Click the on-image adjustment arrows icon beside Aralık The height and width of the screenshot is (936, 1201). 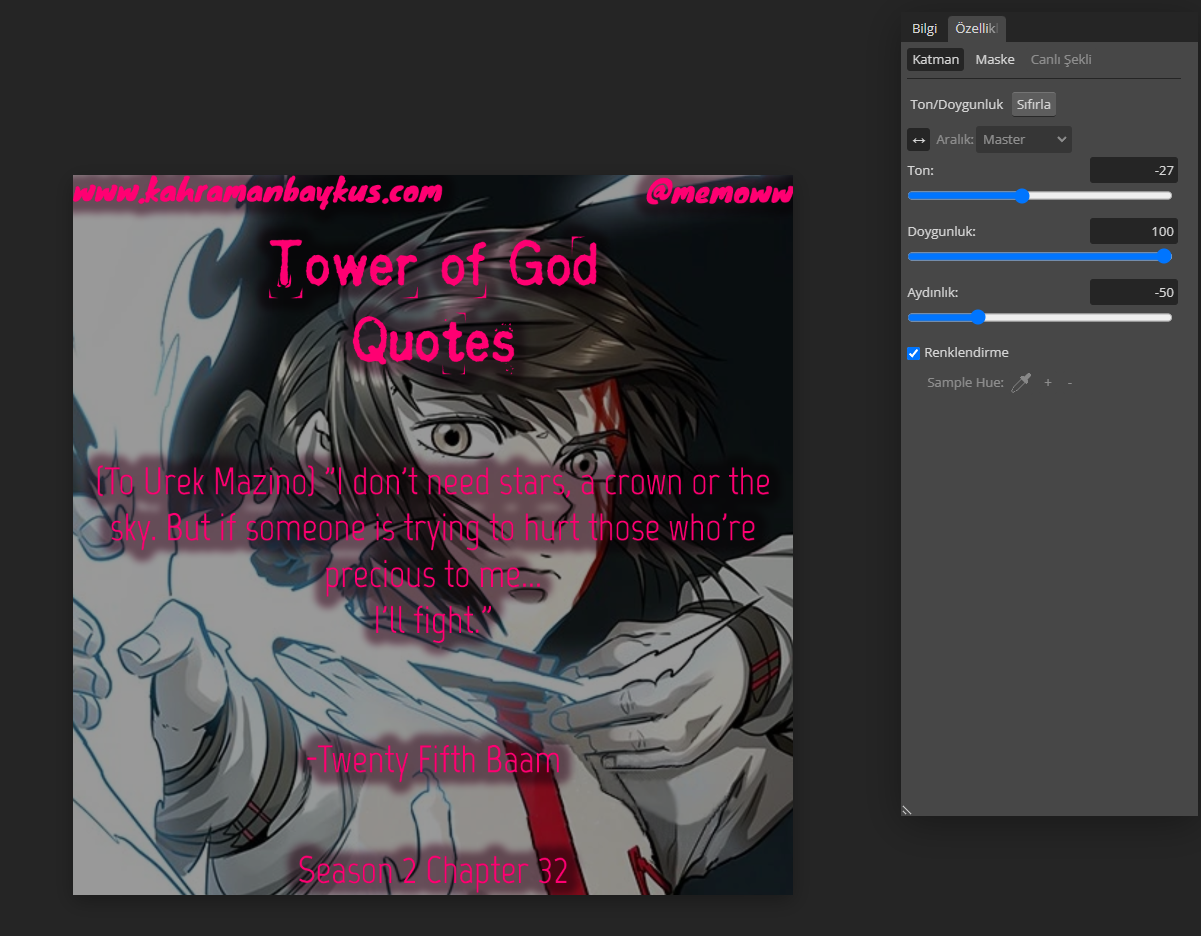tap(918, 140)
